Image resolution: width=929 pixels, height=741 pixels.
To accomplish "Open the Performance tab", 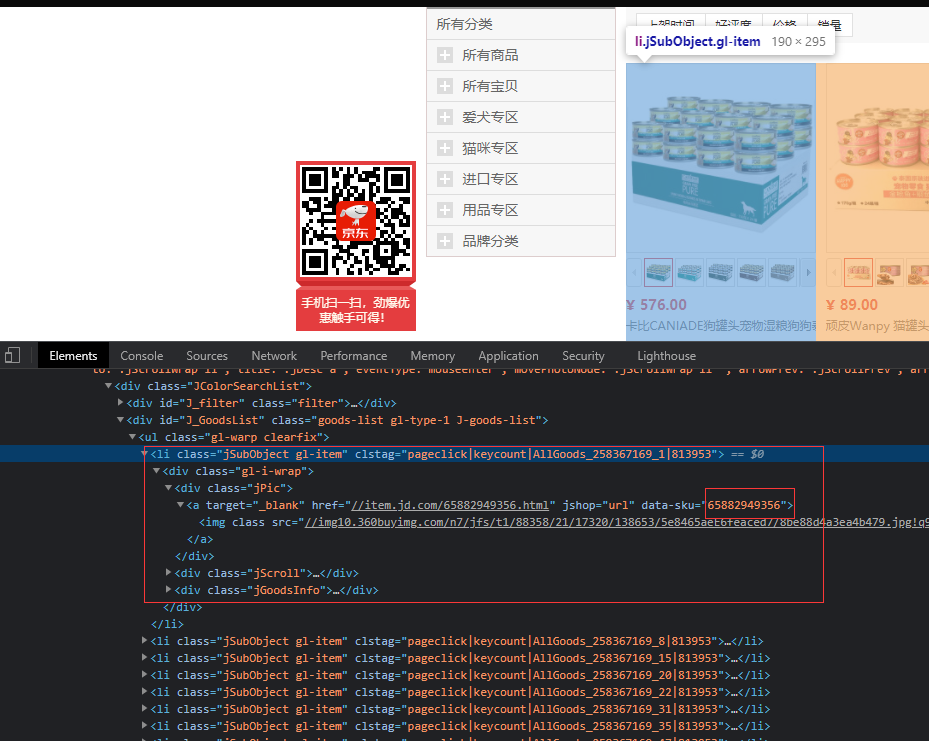I will coord(354,355).
